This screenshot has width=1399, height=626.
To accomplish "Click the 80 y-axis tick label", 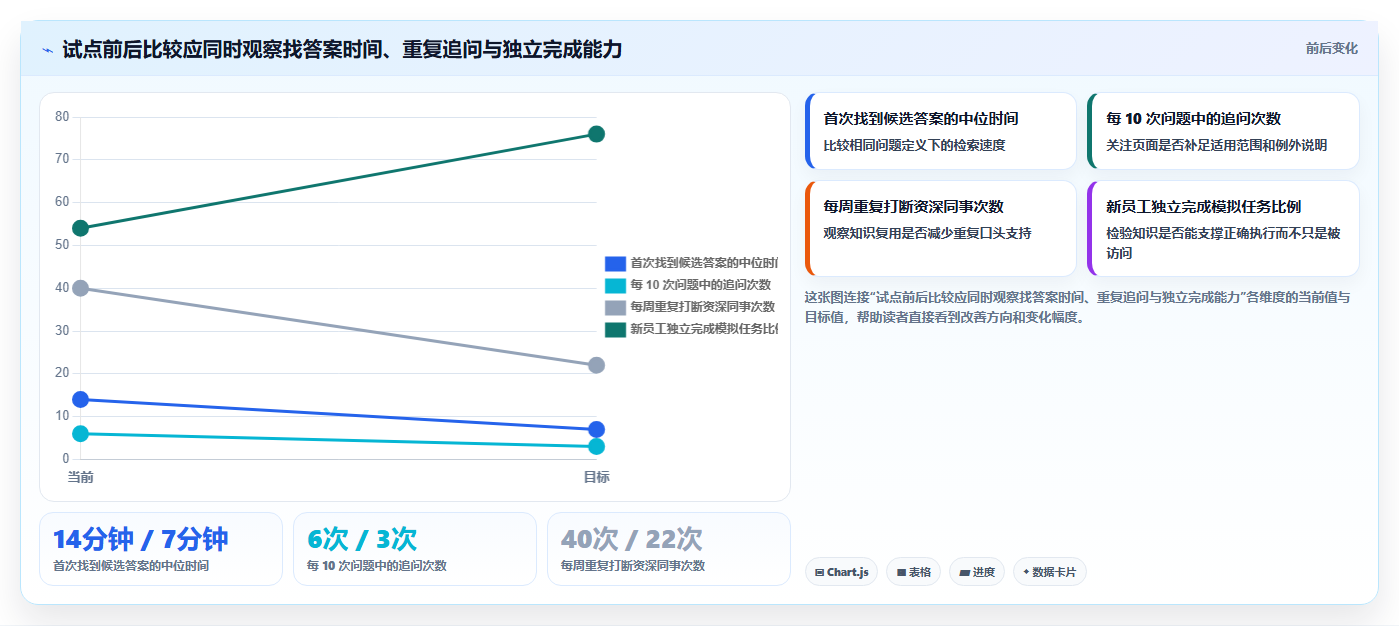I will coord(62,117).
